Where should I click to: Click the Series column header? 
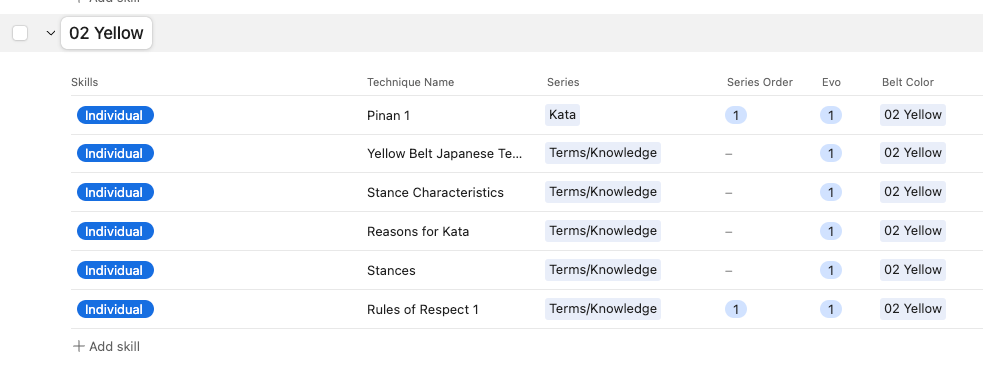click(563, 82)
